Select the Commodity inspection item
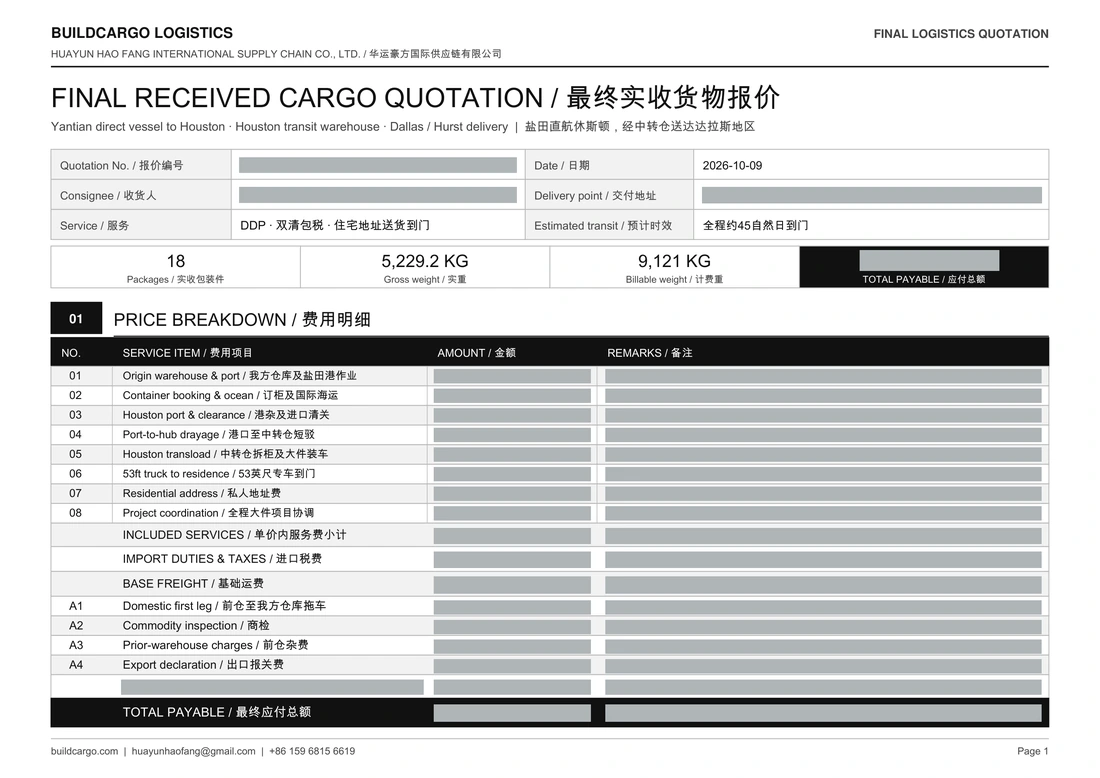Image resolution: width=1100 pixels, height=778 pixels. tap(196, 626)
